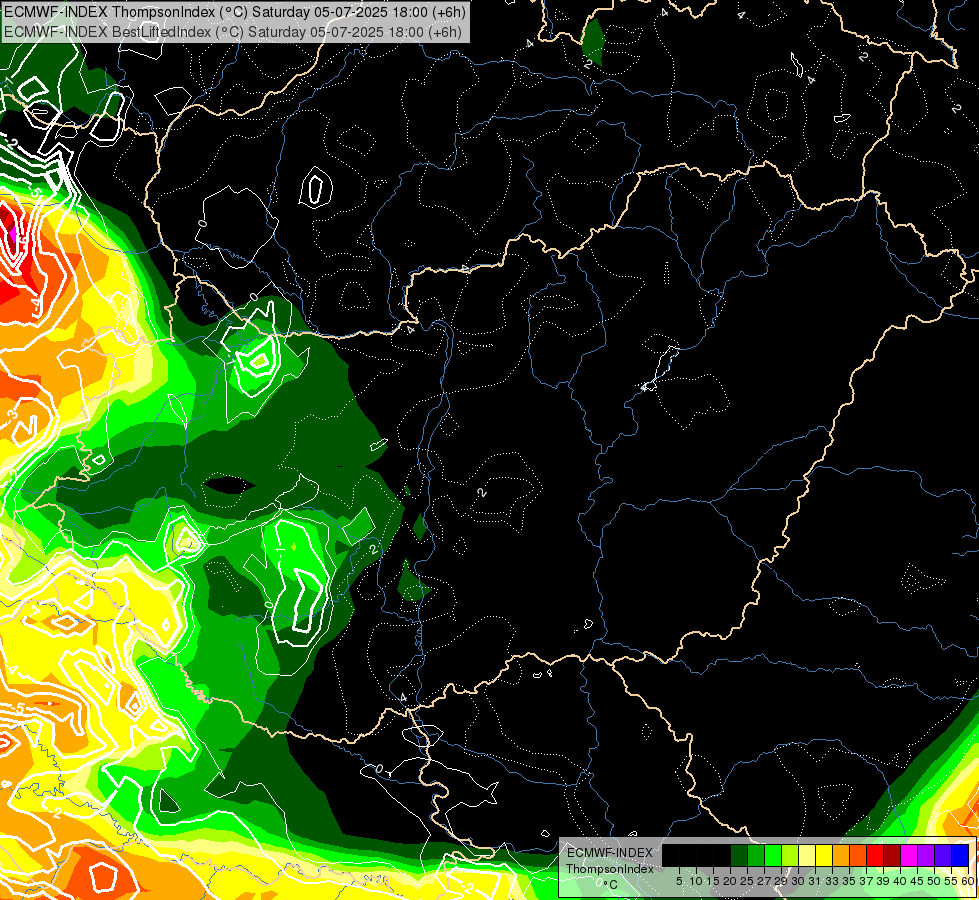This screenshot has width=979, height=900.
Task: Click the legend tick value '39'
Action: click(883, 881)
